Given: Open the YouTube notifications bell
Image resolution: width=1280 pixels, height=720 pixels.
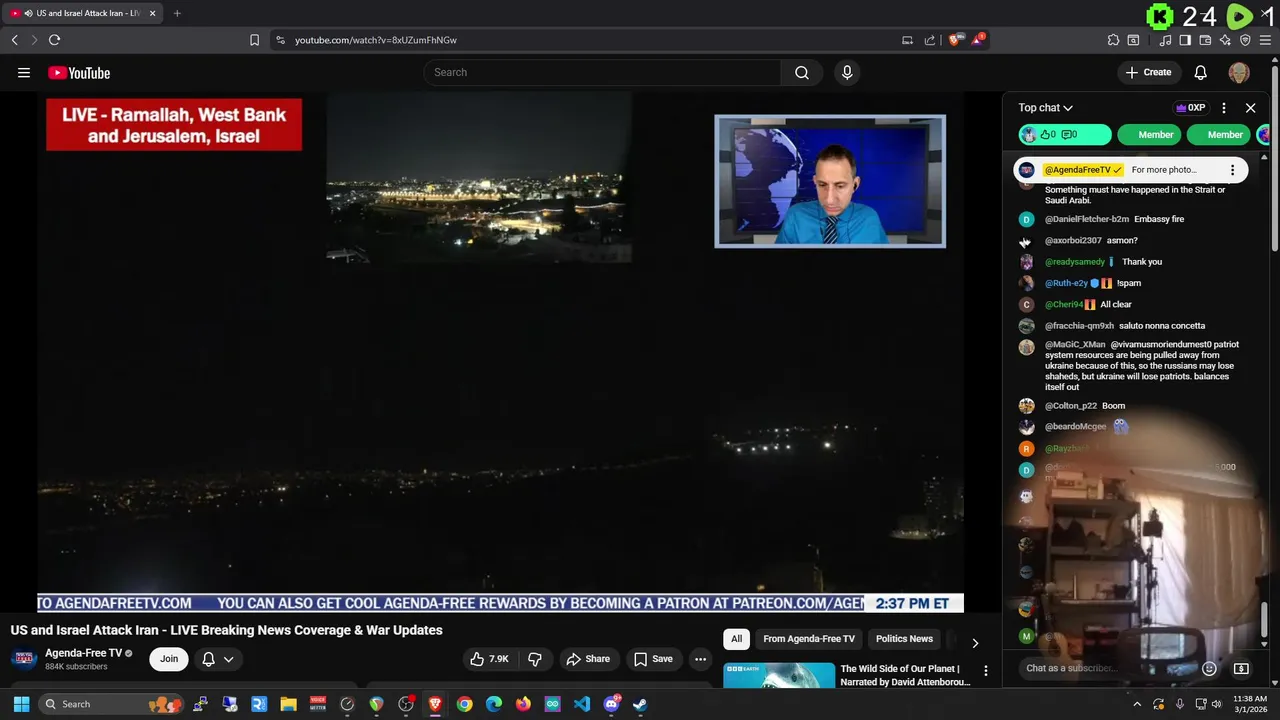Looking at the screenshot, I should coord(1201,72).
